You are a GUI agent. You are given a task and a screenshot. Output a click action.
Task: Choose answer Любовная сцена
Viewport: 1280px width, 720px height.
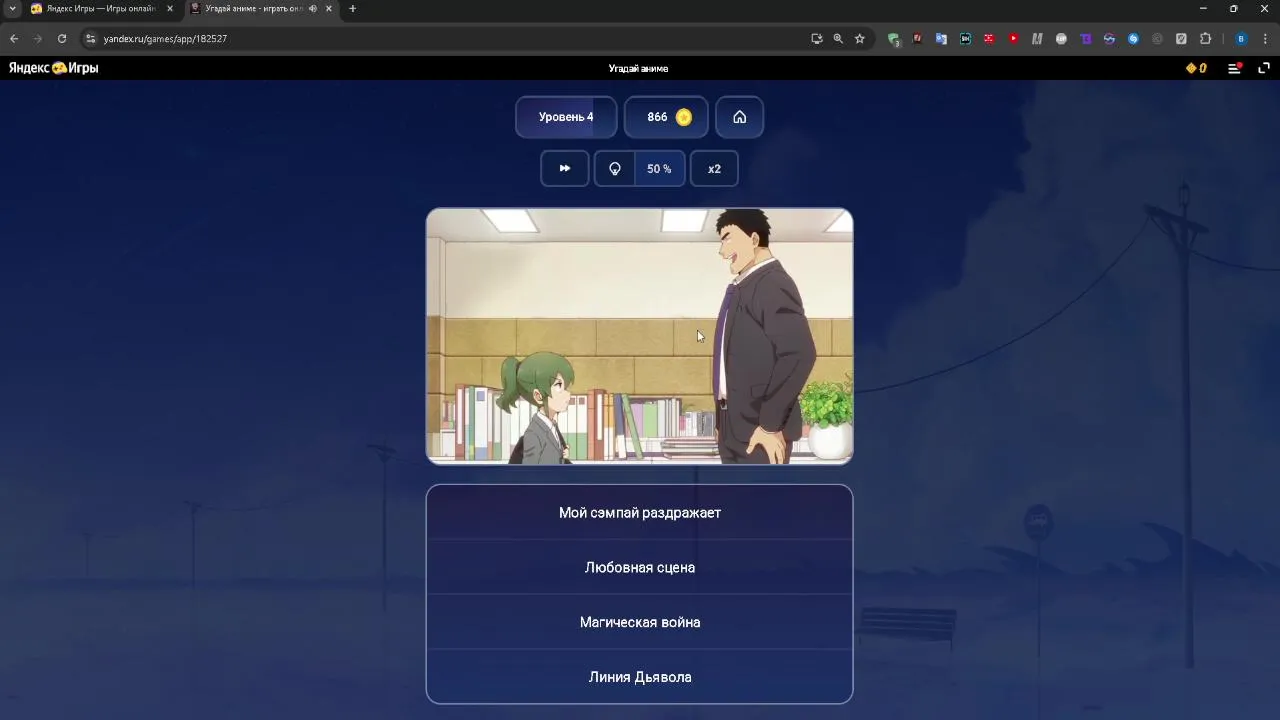[x=640, y=568]
